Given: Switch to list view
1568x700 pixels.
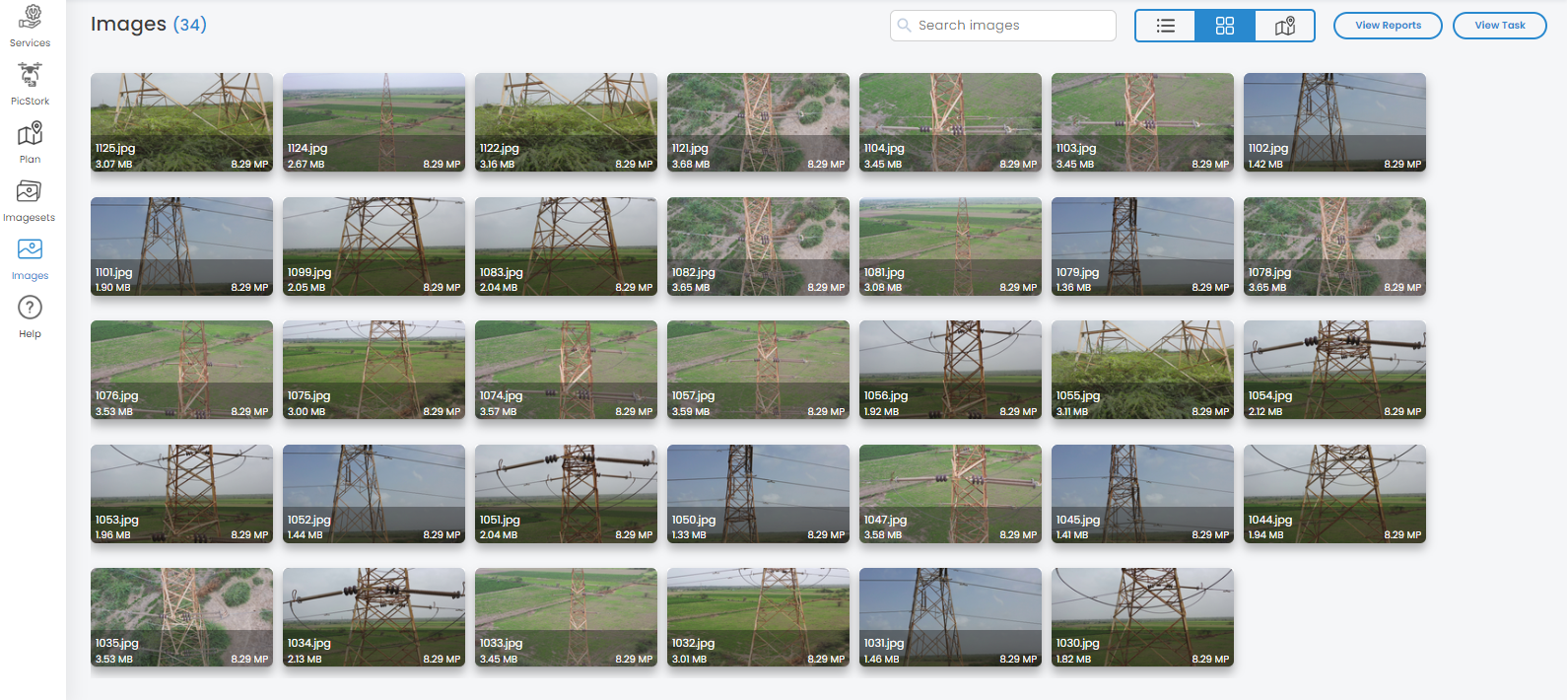Looking at the screenshot, I should point(1165,26).
